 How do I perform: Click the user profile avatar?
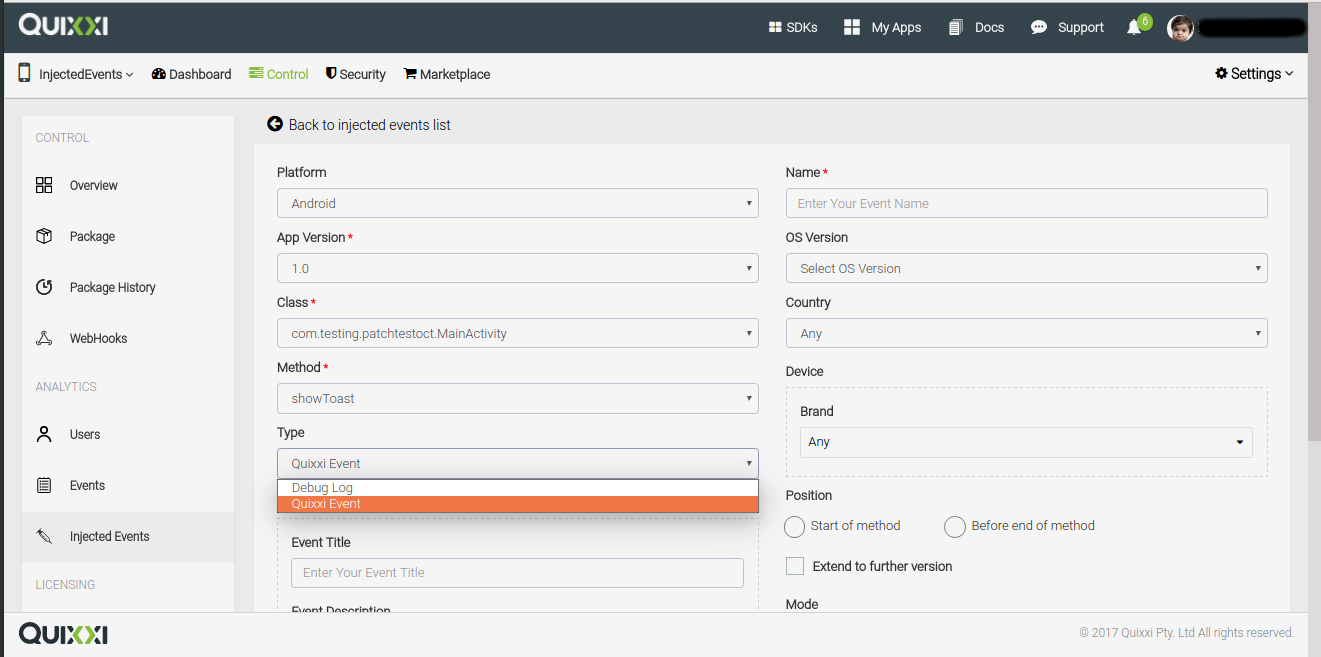point(1181,28)
